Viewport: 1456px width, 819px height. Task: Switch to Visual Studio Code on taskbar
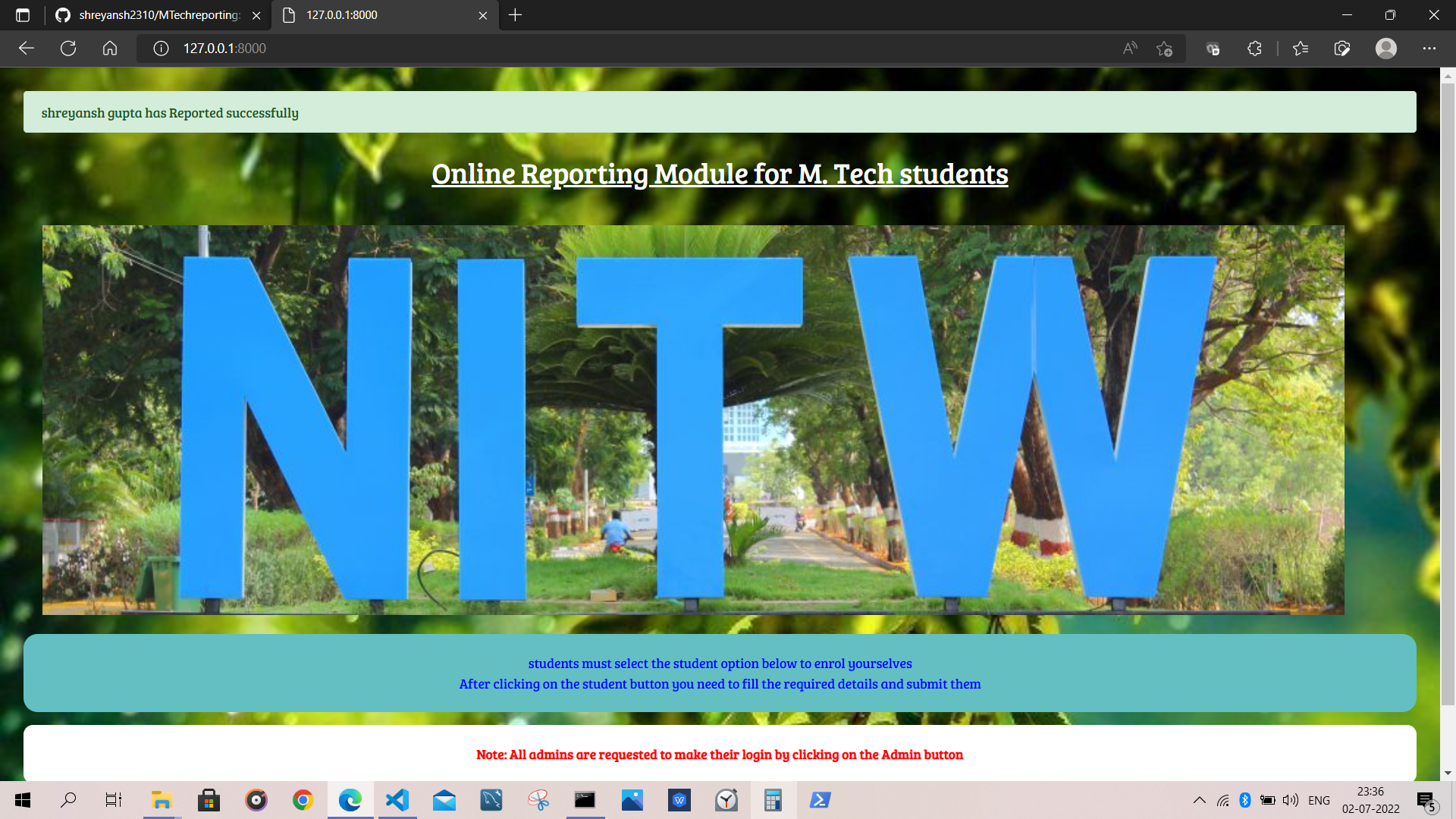[x=397, y=800]
